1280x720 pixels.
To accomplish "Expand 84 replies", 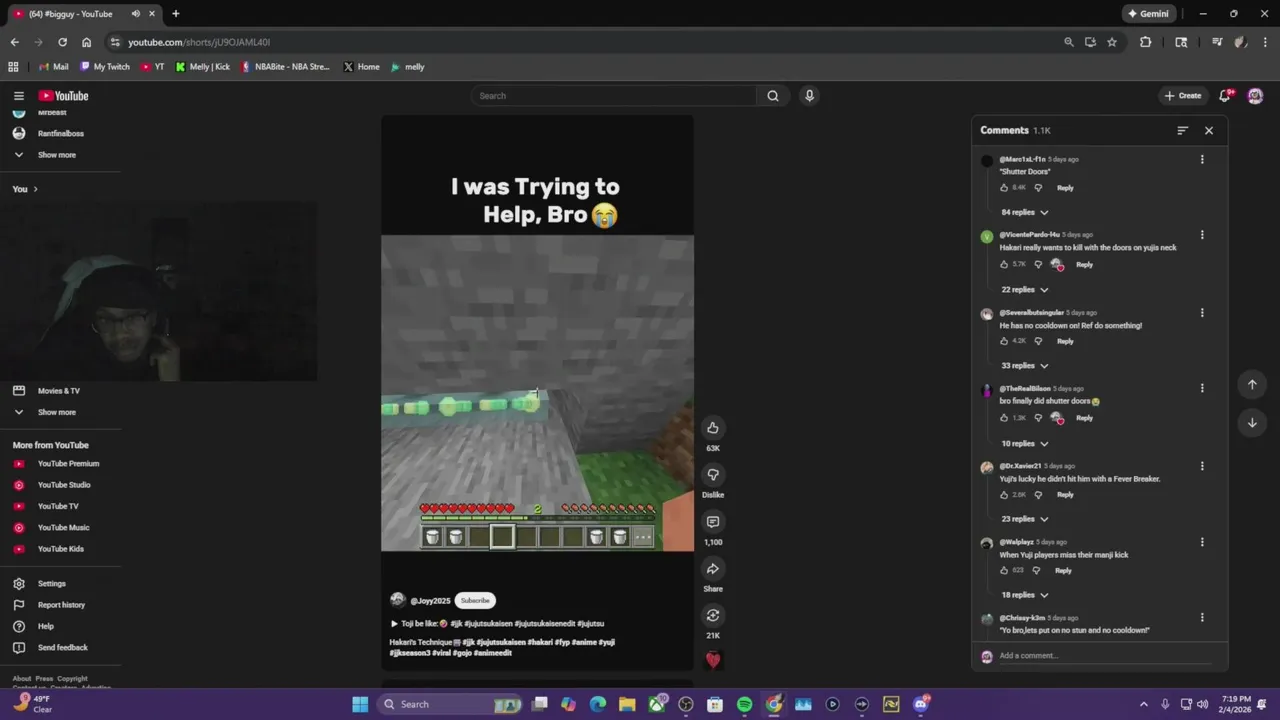I will [x=1025, y=212].
